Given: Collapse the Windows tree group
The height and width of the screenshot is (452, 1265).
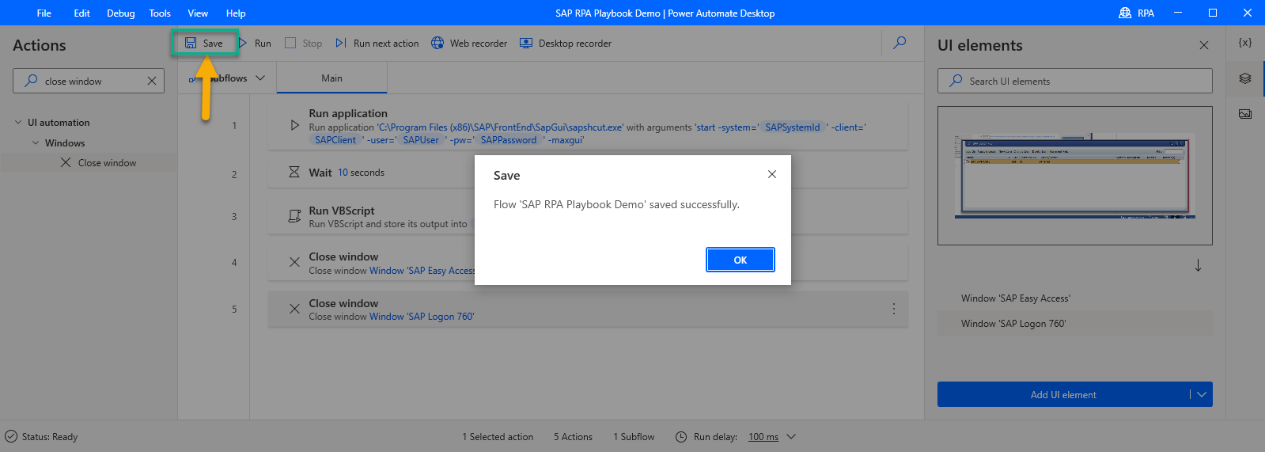Looking at the screenshot, I should pos(37,143).
